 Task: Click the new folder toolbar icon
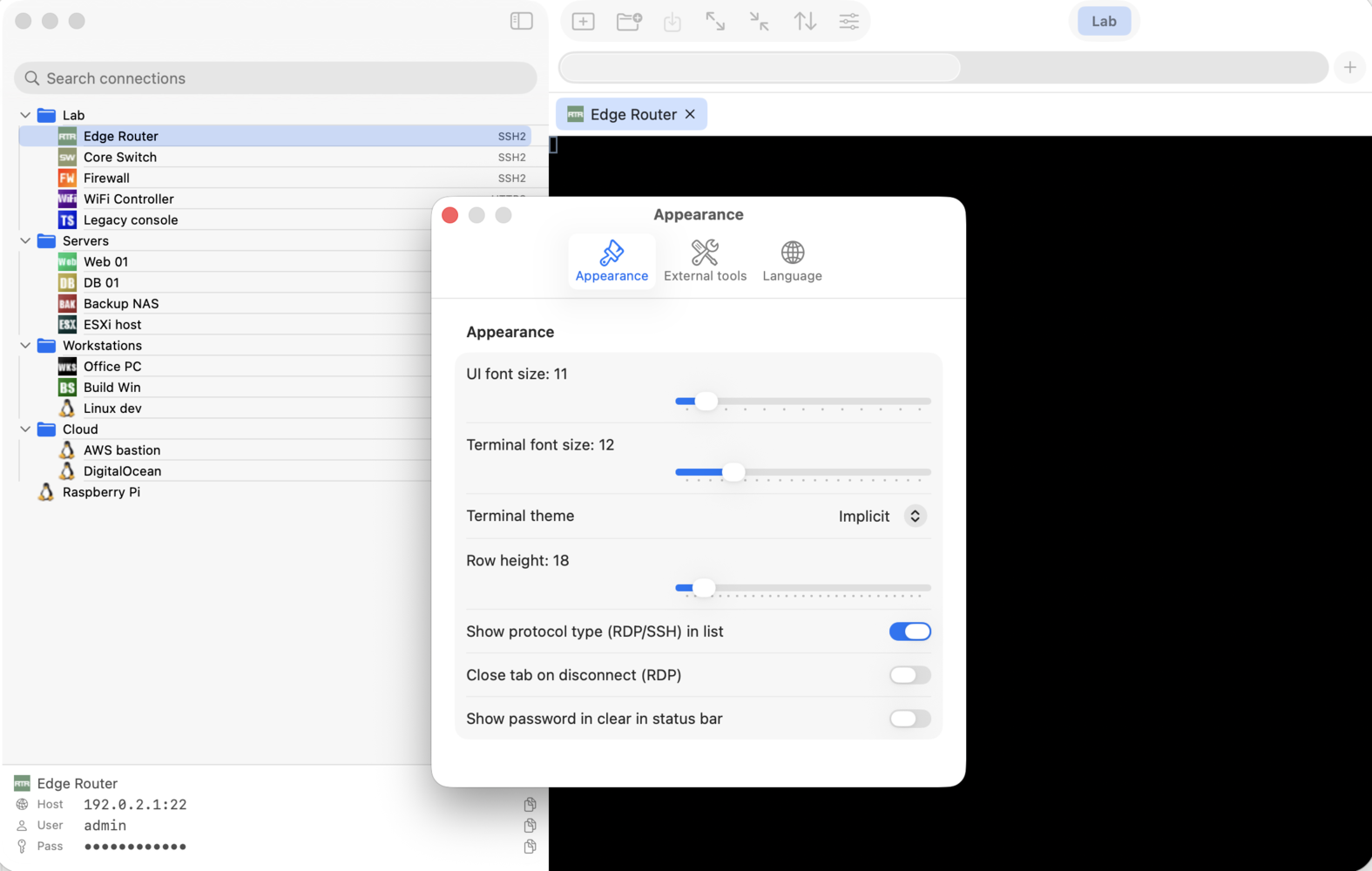pos(629,22)
